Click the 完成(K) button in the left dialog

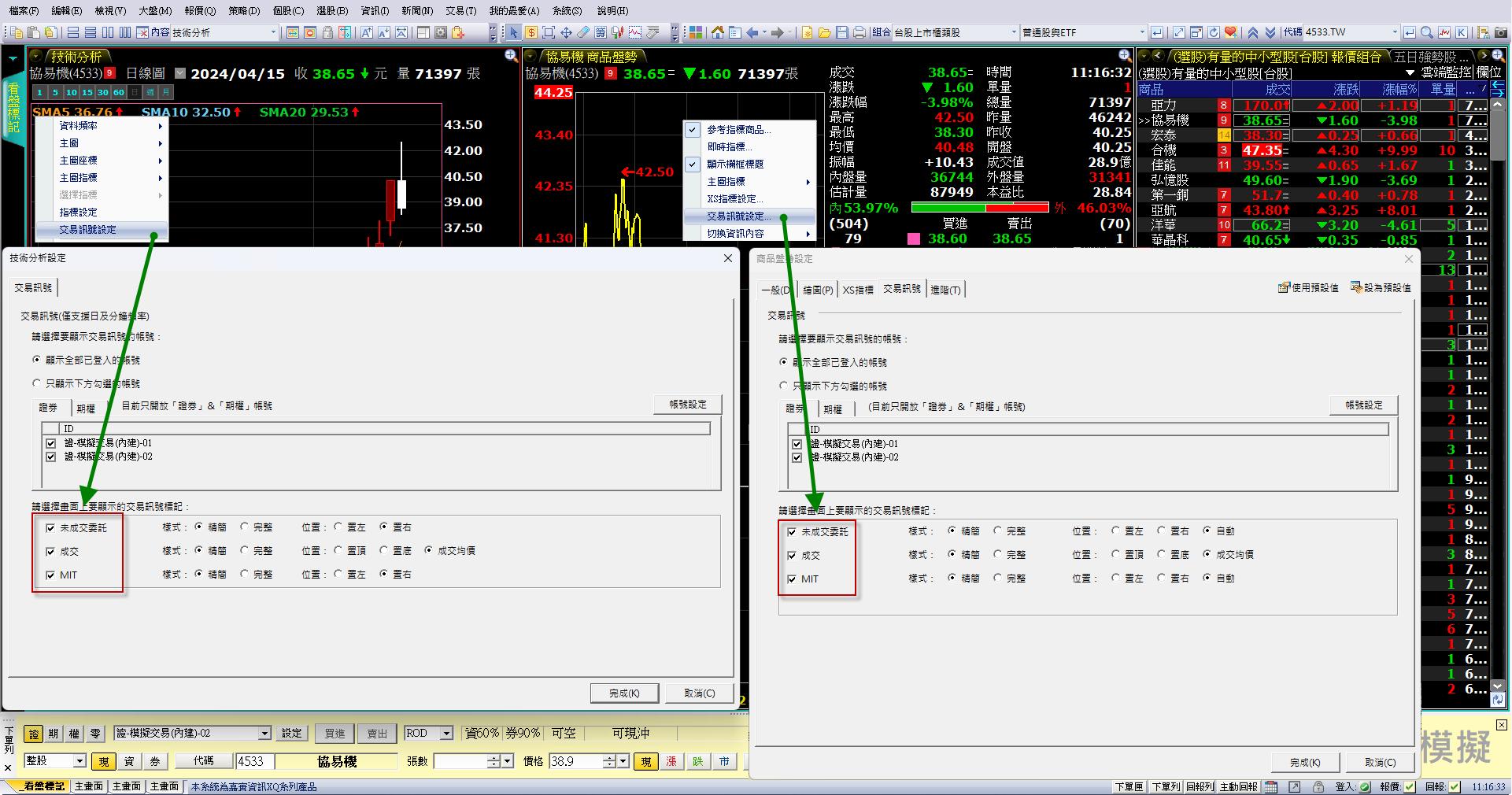[624, 693]
